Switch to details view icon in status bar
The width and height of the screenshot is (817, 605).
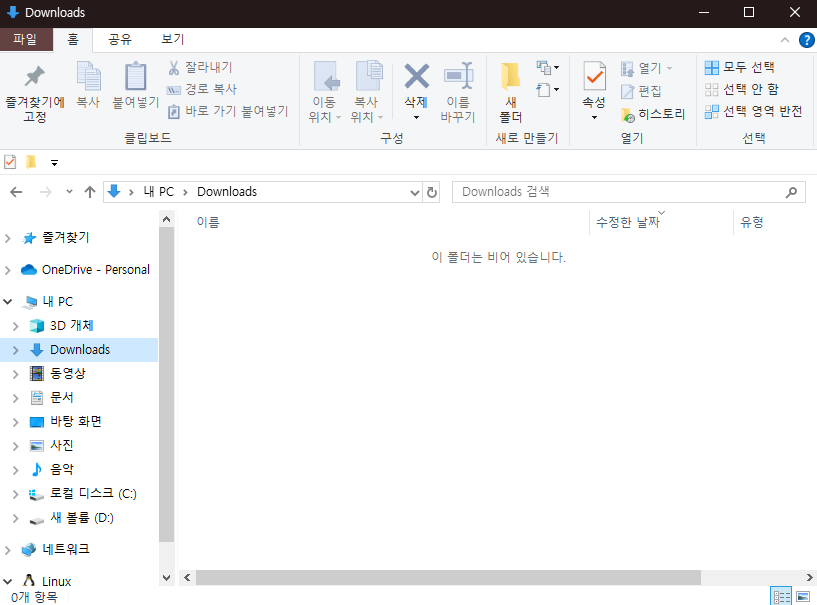(781, 596)
